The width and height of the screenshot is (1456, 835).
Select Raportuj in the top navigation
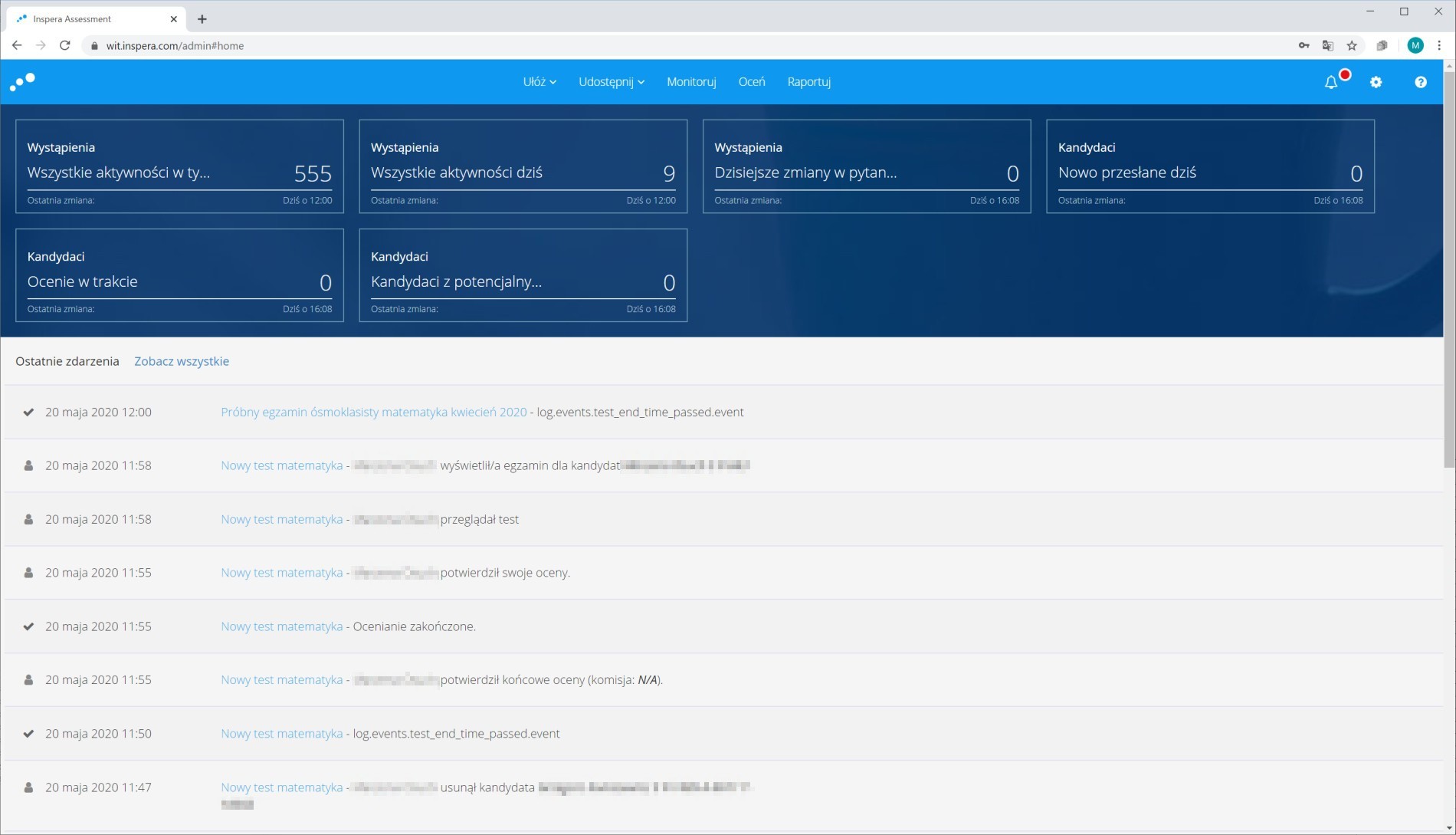click(x=808, y=81)
